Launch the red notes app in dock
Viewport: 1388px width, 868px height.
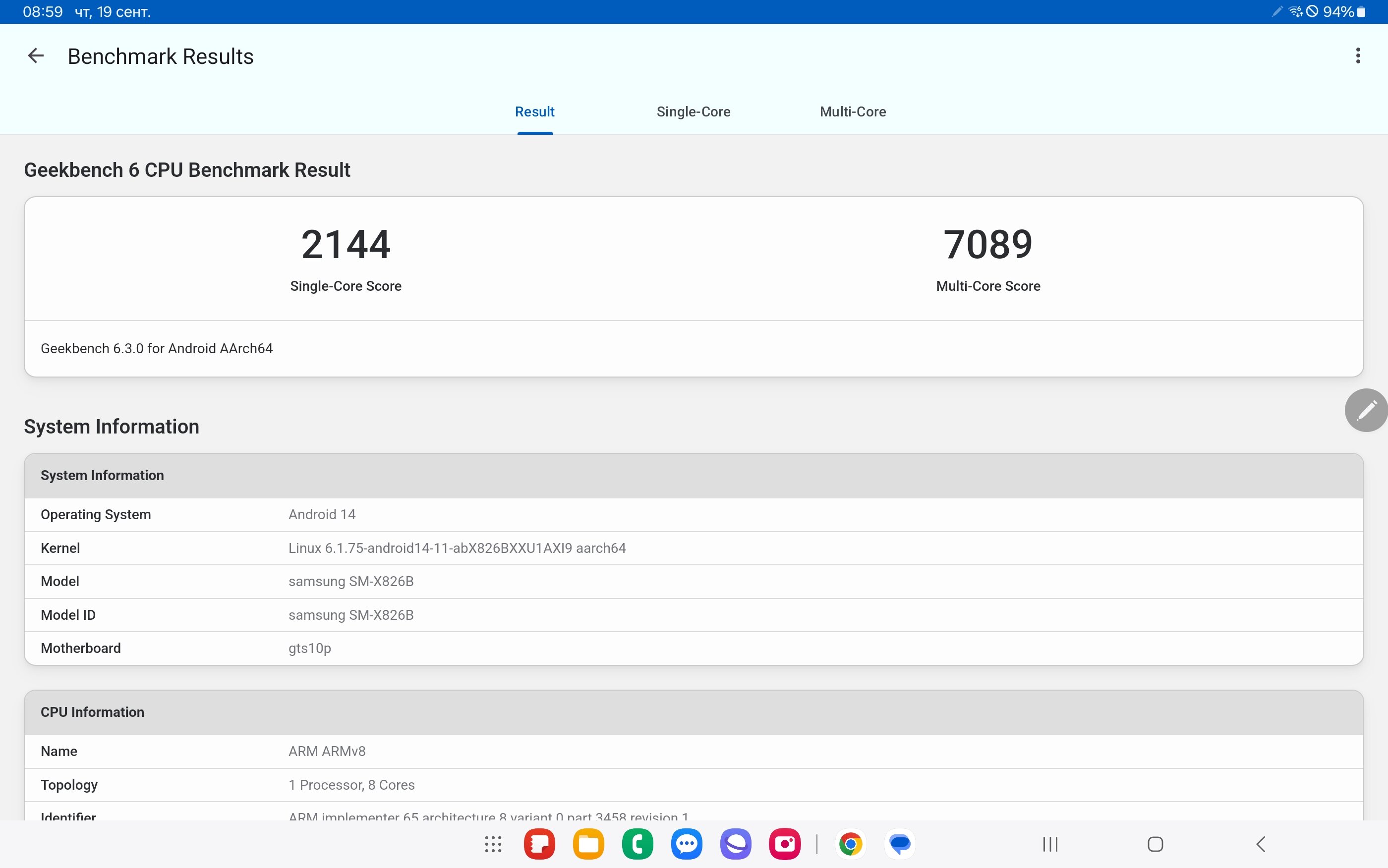pyautogui.click(x=539, y=844)
